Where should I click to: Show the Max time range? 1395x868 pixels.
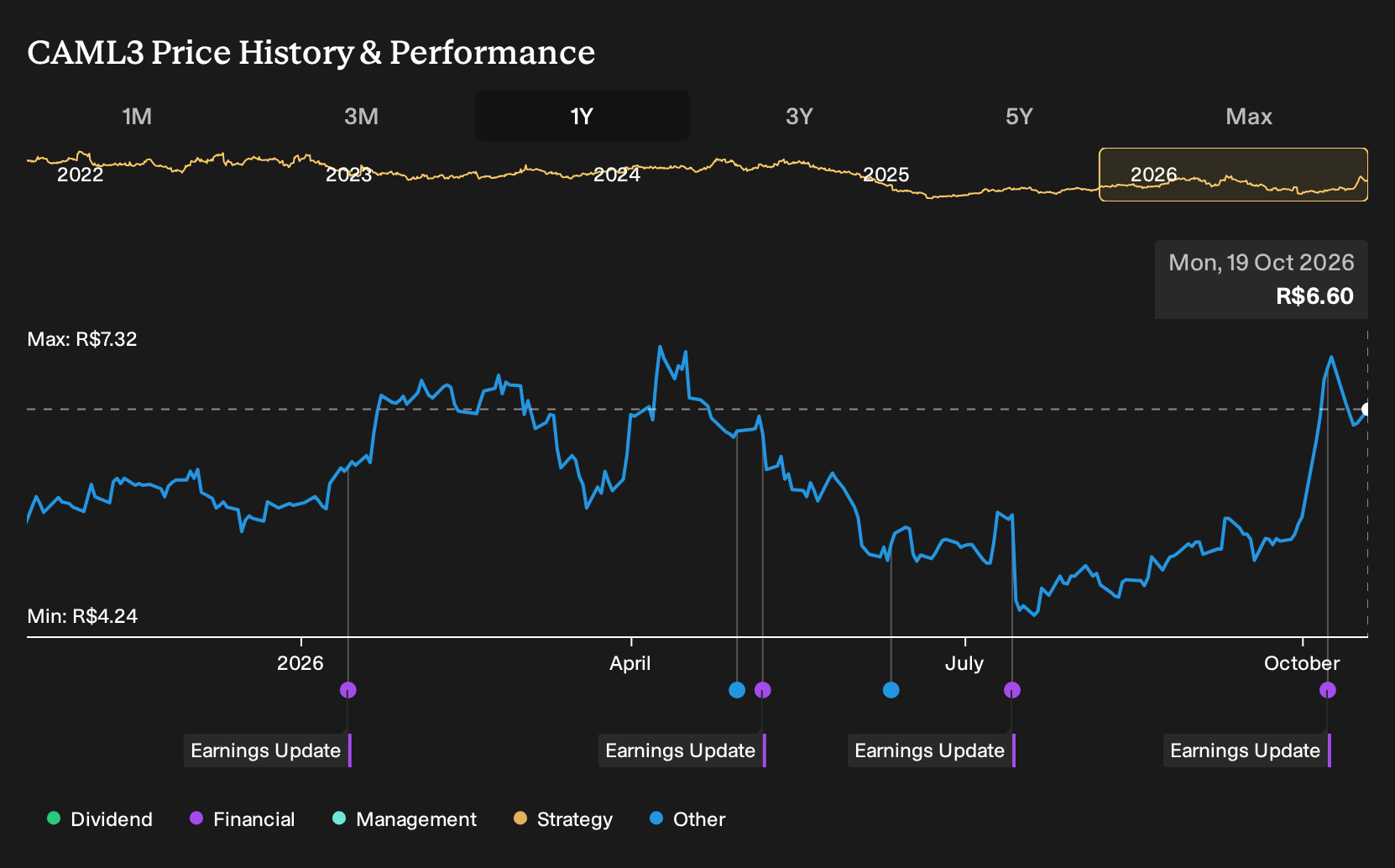1249,116
